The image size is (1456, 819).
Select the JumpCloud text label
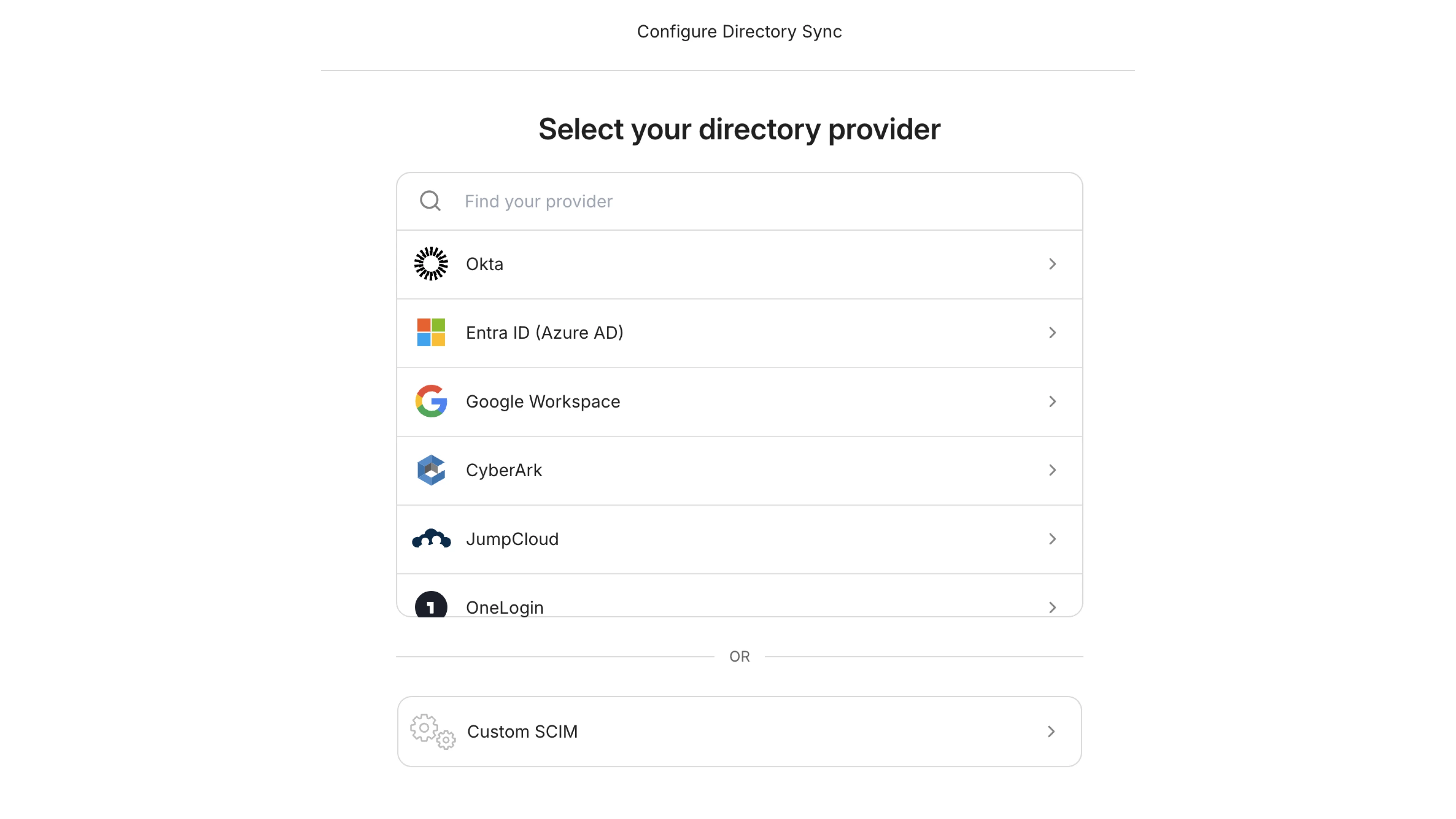pyautogui.click(x=512, y=539)
